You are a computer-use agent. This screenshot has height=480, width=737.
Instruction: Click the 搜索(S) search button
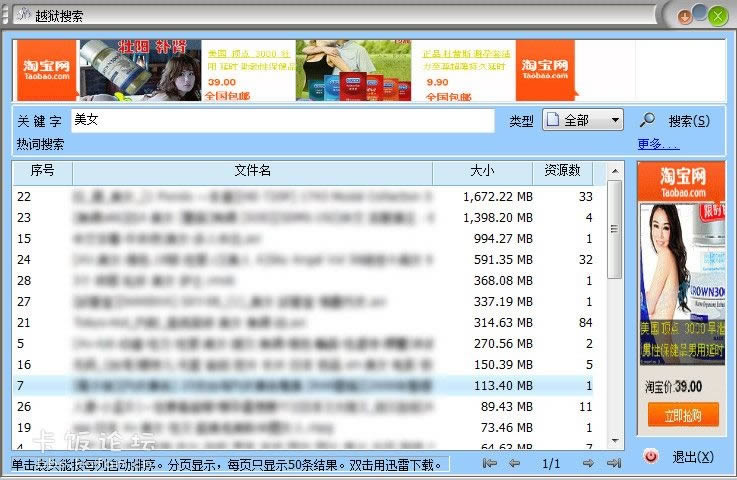point(689,120)
